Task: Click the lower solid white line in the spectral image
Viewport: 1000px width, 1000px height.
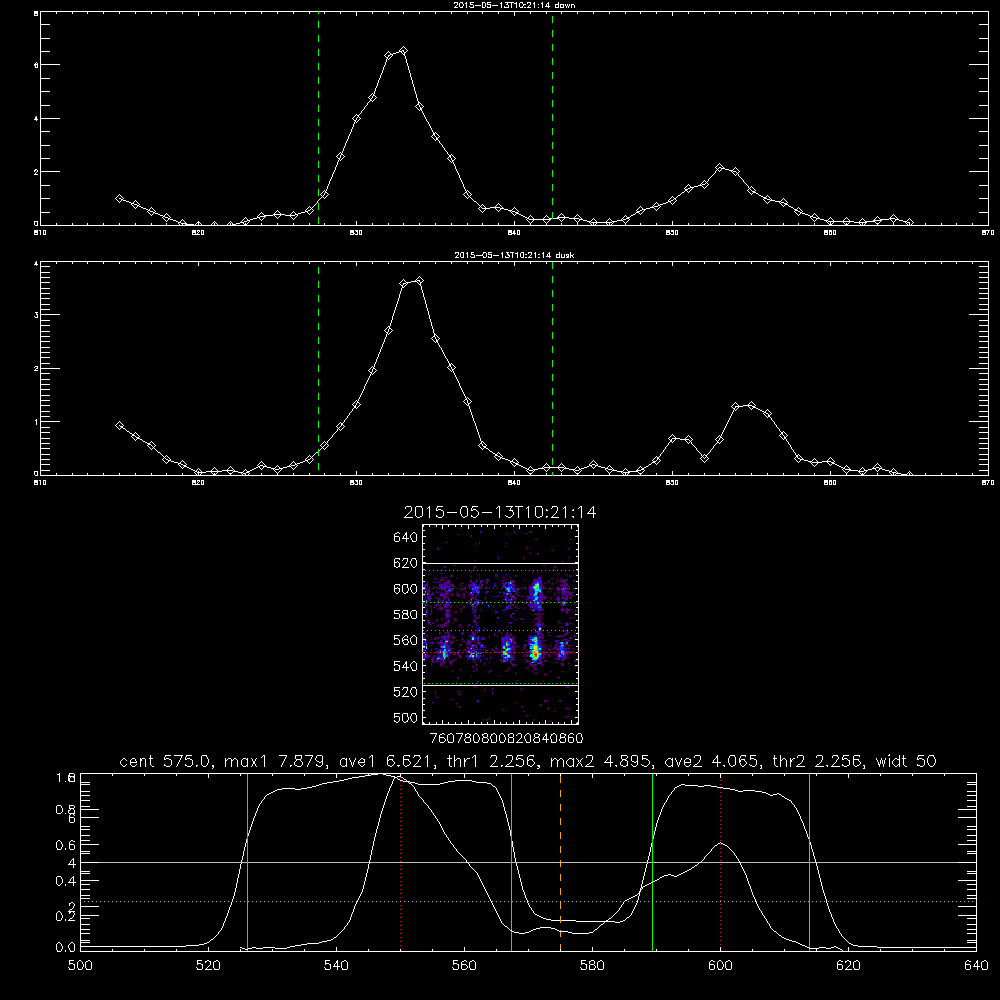Action: tap(500, 686)
